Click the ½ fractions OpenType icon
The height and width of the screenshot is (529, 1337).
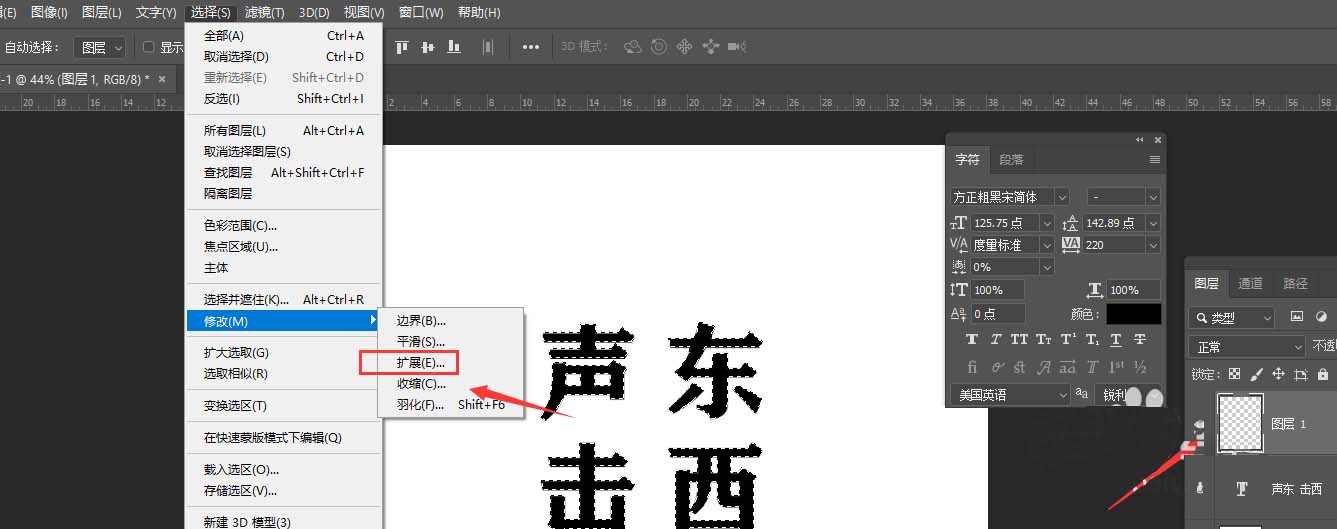[1140, 367]
